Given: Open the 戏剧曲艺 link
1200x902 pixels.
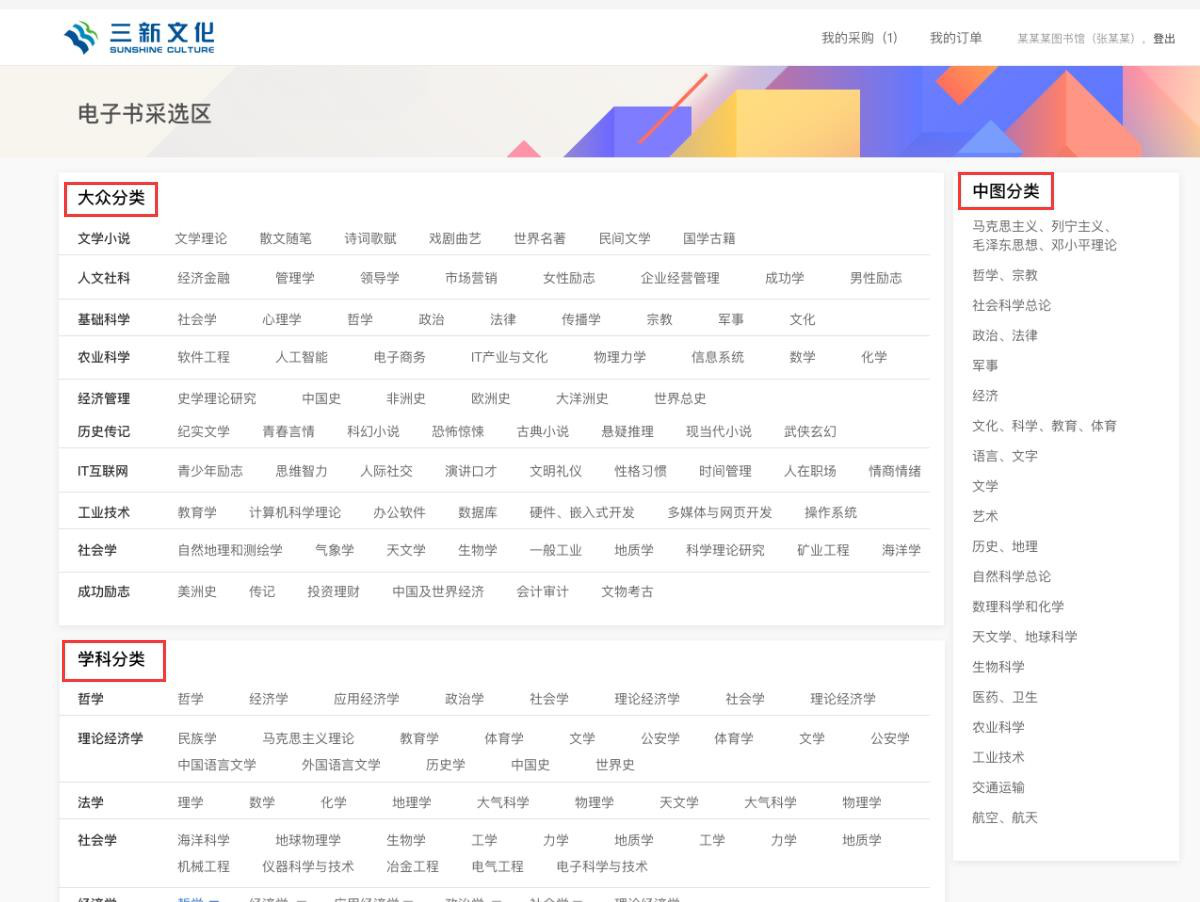Looking at the screenshot, I should 455,238.
